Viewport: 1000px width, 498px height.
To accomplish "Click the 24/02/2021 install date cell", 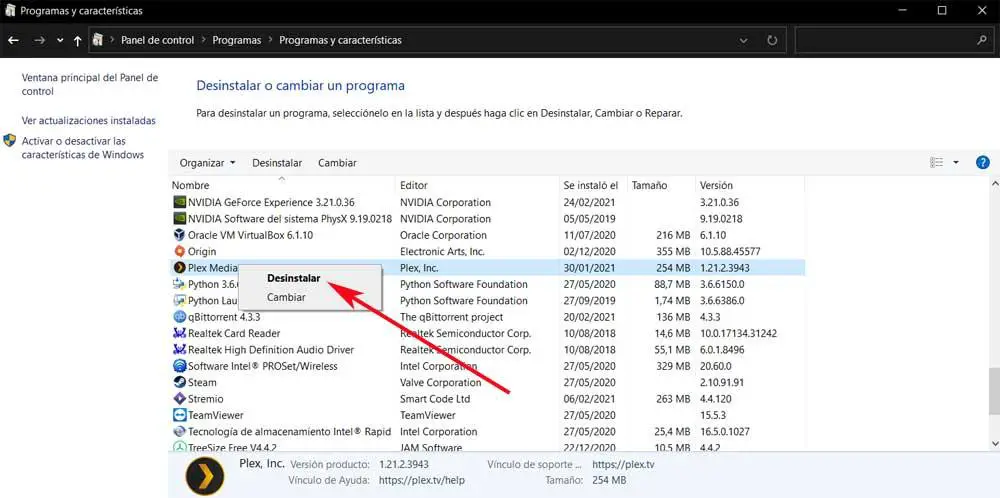I will click(x=588, y=202).
